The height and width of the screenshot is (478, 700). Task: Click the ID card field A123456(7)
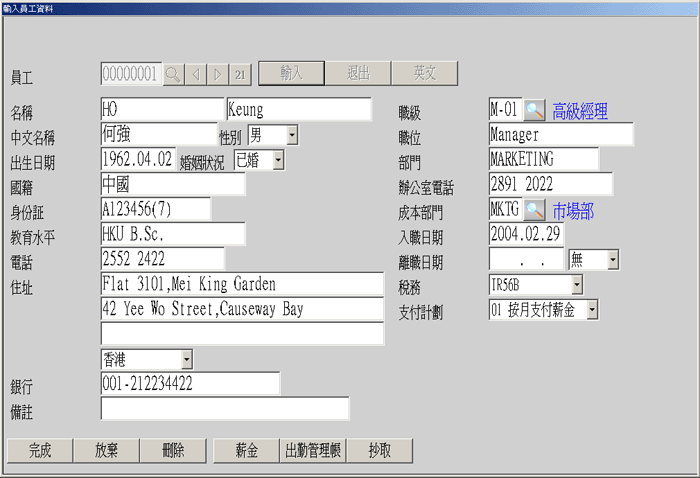pyautogui.click(x=156, y=209)
